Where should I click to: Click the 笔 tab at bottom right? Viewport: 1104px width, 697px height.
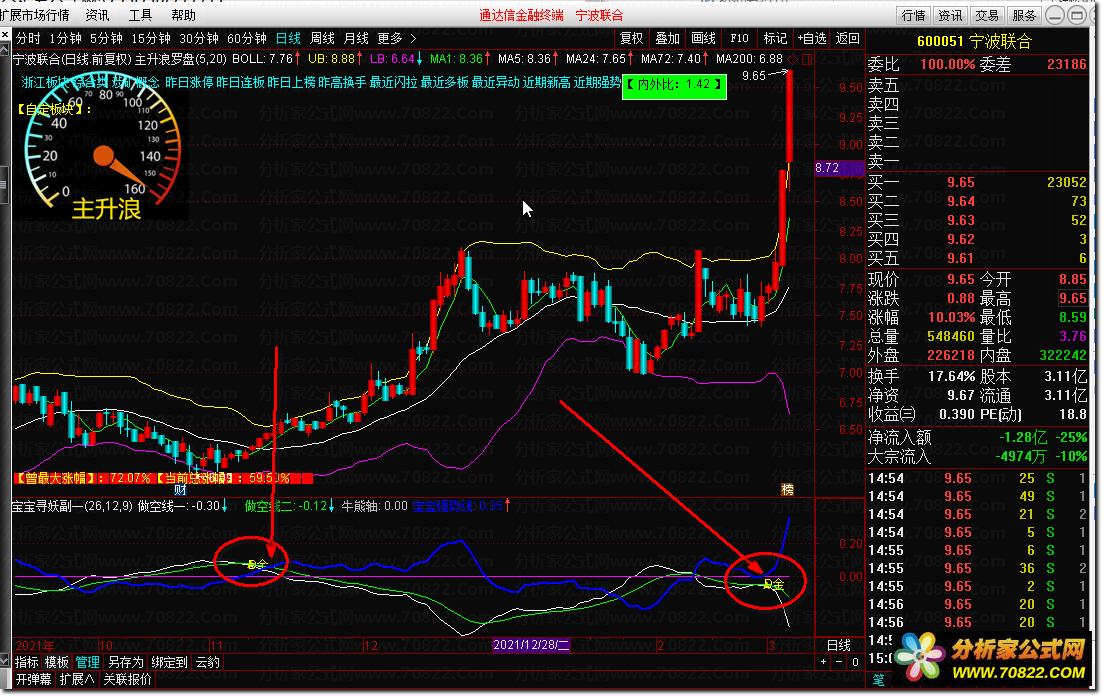(879, 680)
